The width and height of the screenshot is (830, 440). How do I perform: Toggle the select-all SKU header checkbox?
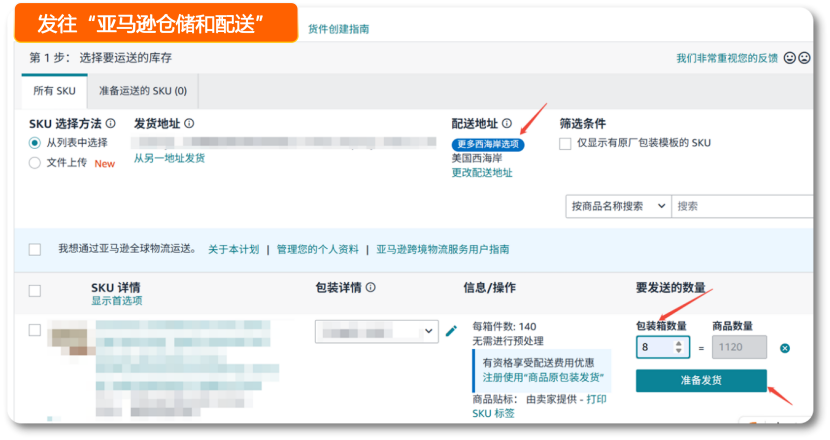[35, 291]
